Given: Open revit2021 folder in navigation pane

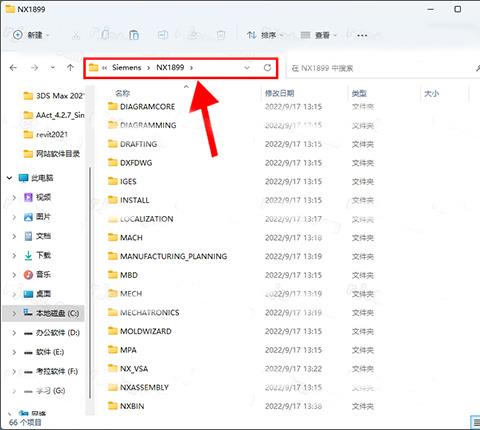Looking at the screenshot, I should pyautogui.click(x=46, y=135).
